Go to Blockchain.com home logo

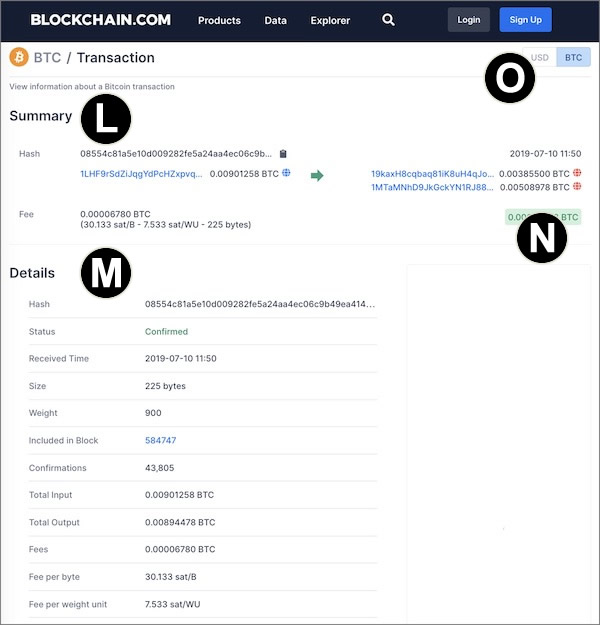click(x=100, y=20)
